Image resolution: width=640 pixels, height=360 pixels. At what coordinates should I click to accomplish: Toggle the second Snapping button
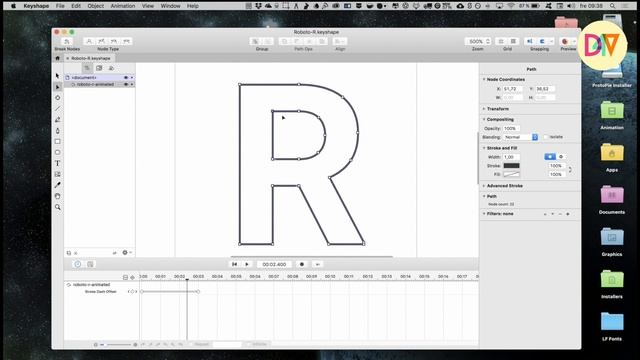pyautogui.click(x=542, y=41)
